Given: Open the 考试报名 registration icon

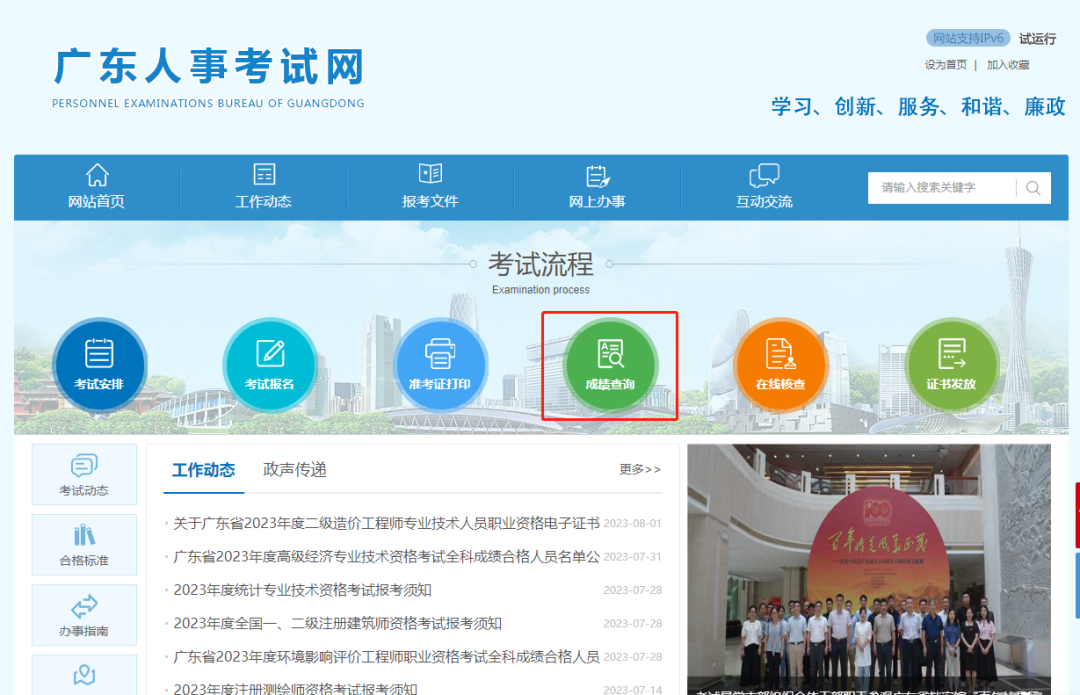Looking at the screenshot, I should point(270,364).
